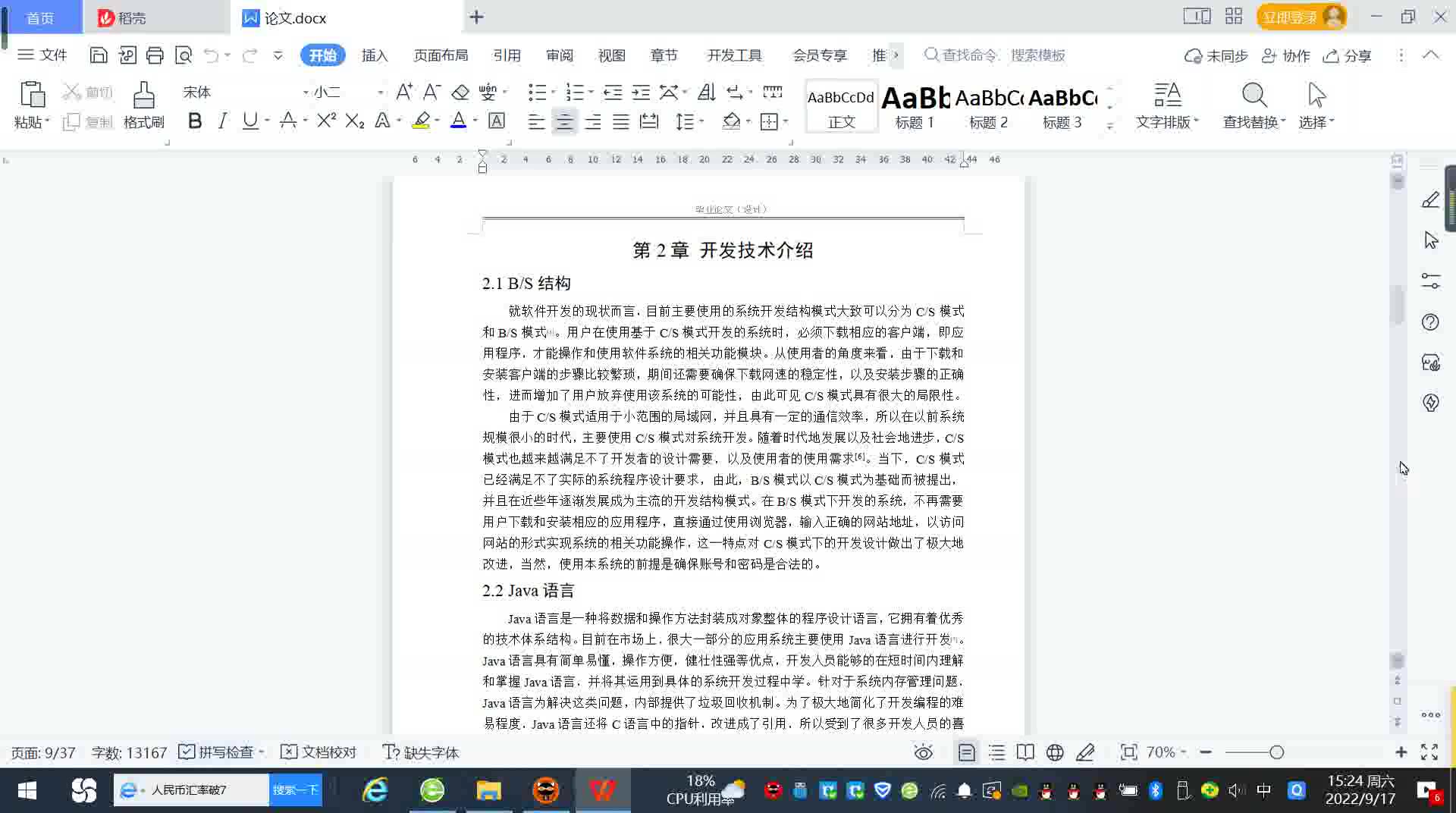
Task: Select the Format Painter brush
Action: click(143, 96)
